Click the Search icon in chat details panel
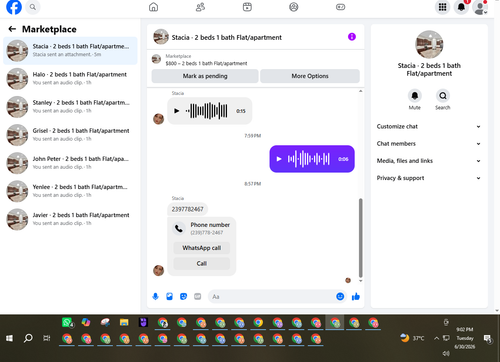500x362 pixels. (443, 96)
